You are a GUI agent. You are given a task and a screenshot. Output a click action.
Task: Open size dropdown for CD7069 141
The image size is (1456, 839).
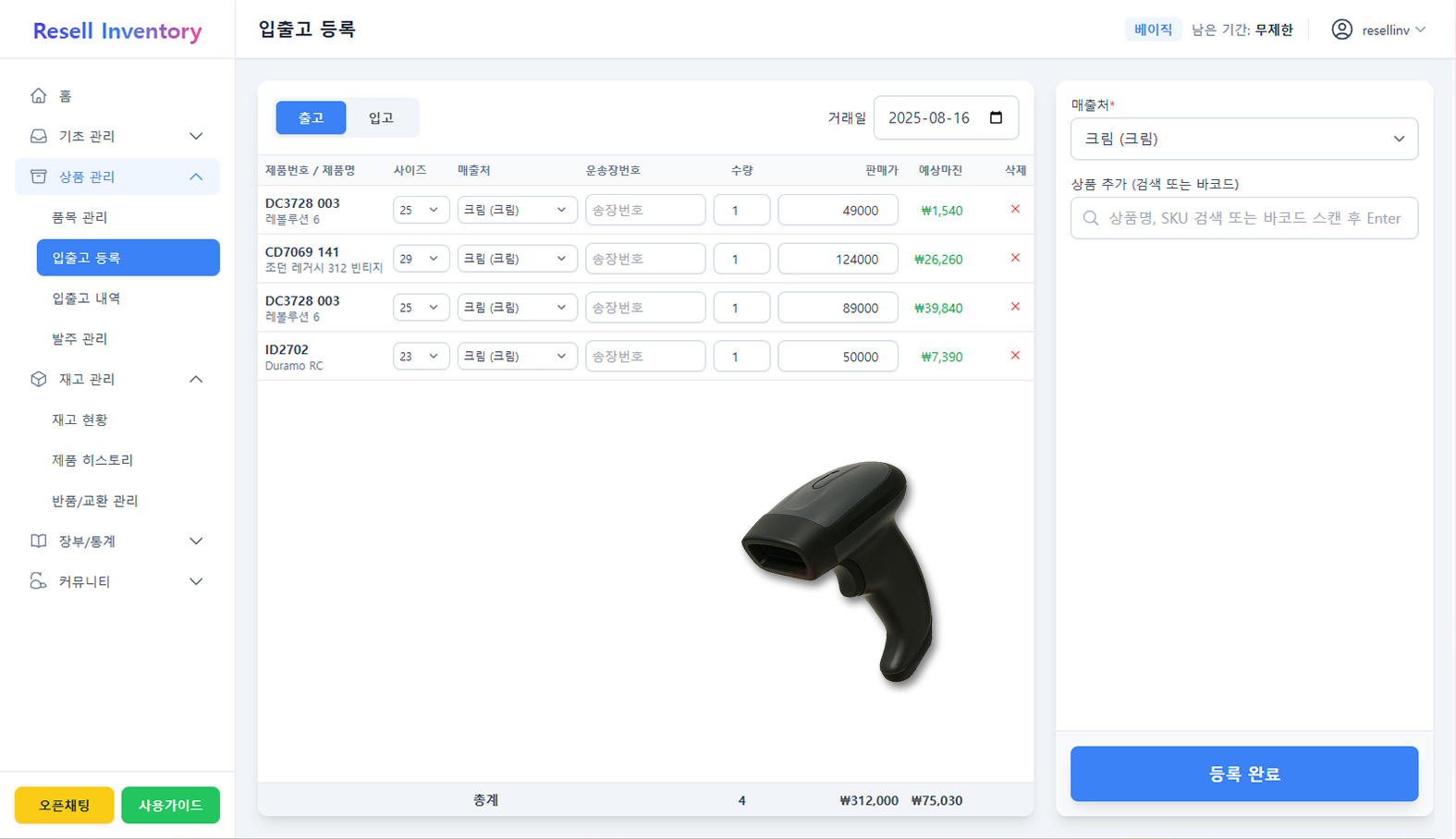[421, 259]
